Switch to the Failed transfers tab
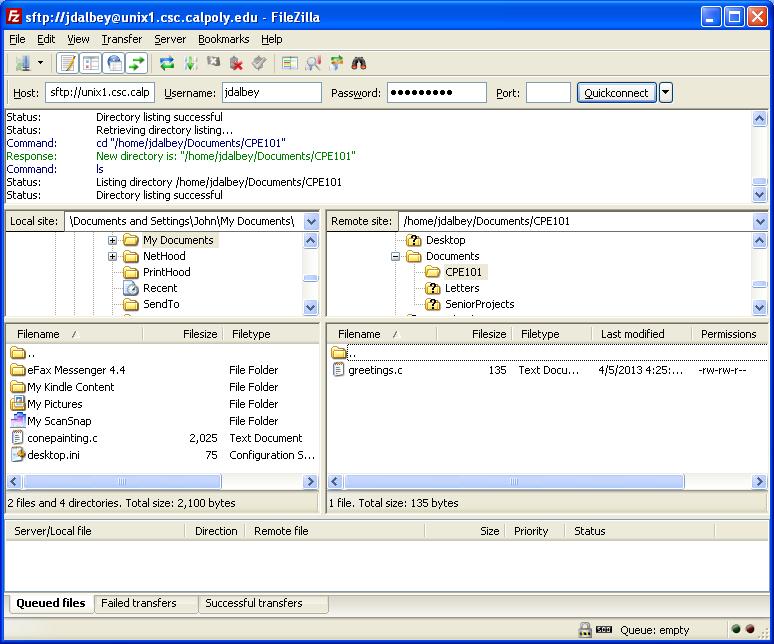 (139, 603)
